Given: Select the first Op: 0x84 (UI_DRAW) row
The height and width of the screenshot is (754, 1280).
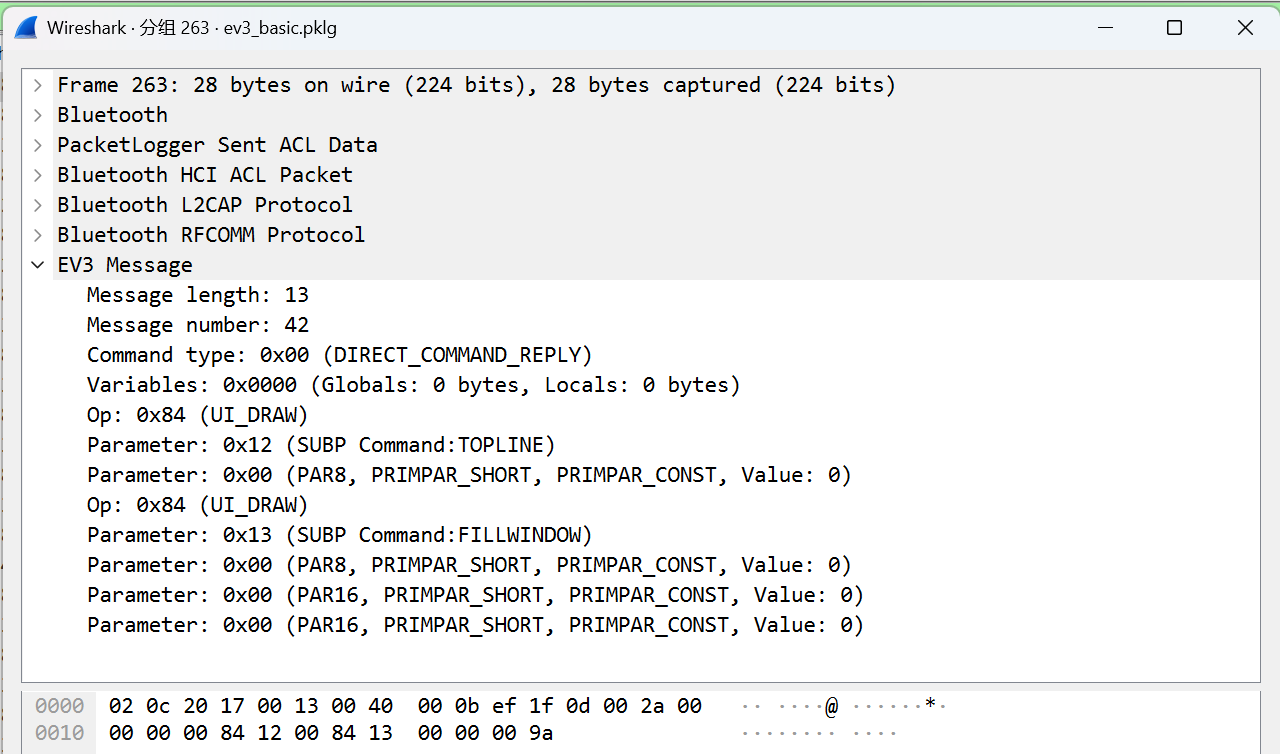Looking at the screenshot, I should 198,415.
